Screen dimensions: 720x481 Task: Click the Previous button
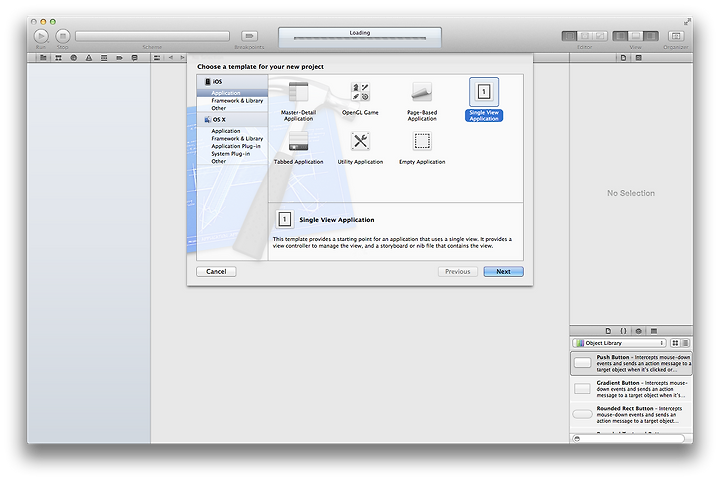click(458, 272)
